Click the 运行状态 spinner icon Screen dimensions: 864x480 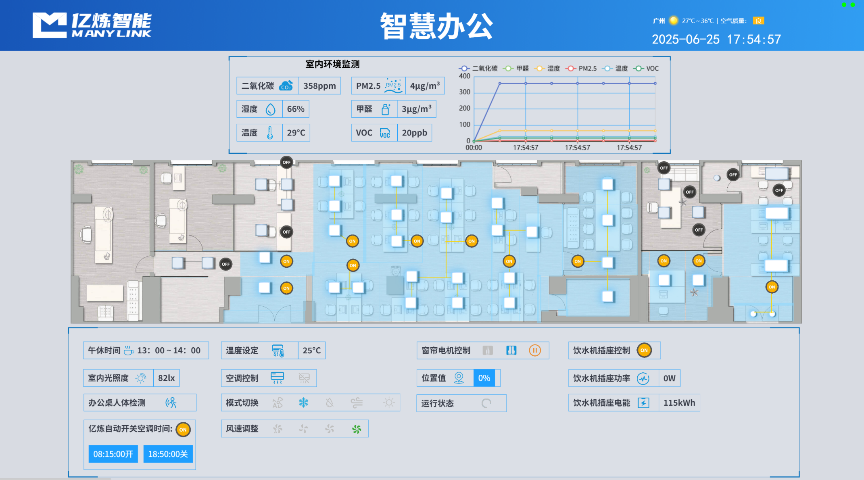click(x=486, y=403)
